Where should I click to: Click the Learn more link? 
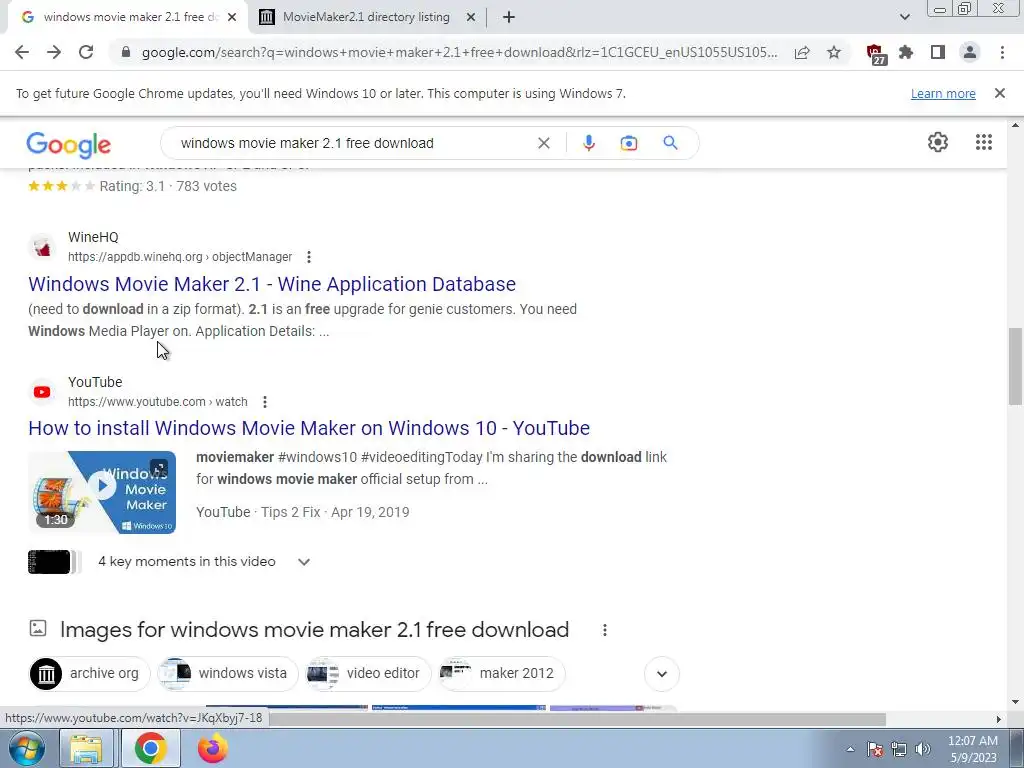pos(943,94)
